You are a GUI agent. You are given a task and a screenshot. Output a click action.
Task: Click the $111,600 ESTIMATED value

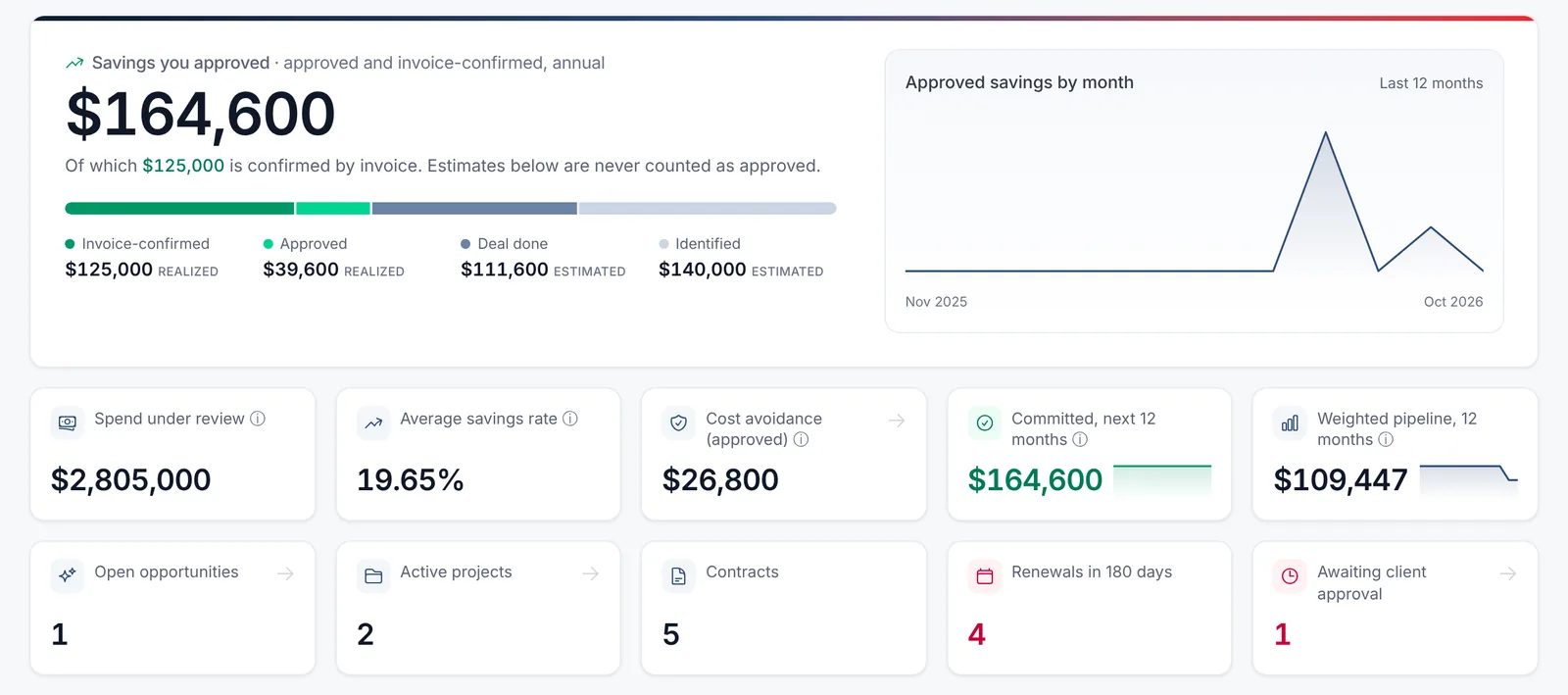[543, 270]
